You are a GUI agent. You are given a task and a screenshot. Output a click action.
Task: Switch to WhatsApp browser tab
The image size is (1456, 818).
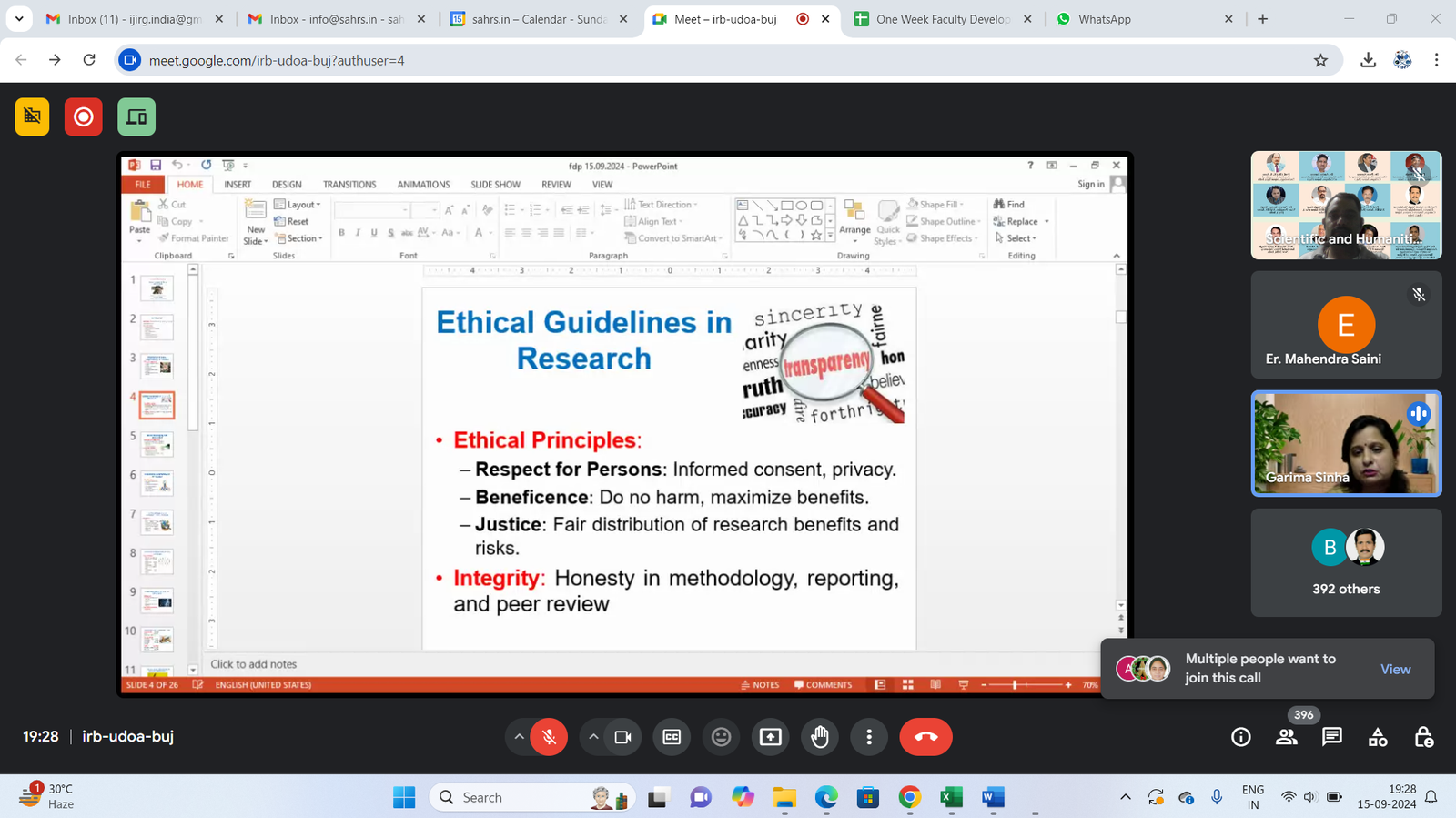tap(1145, 19)
